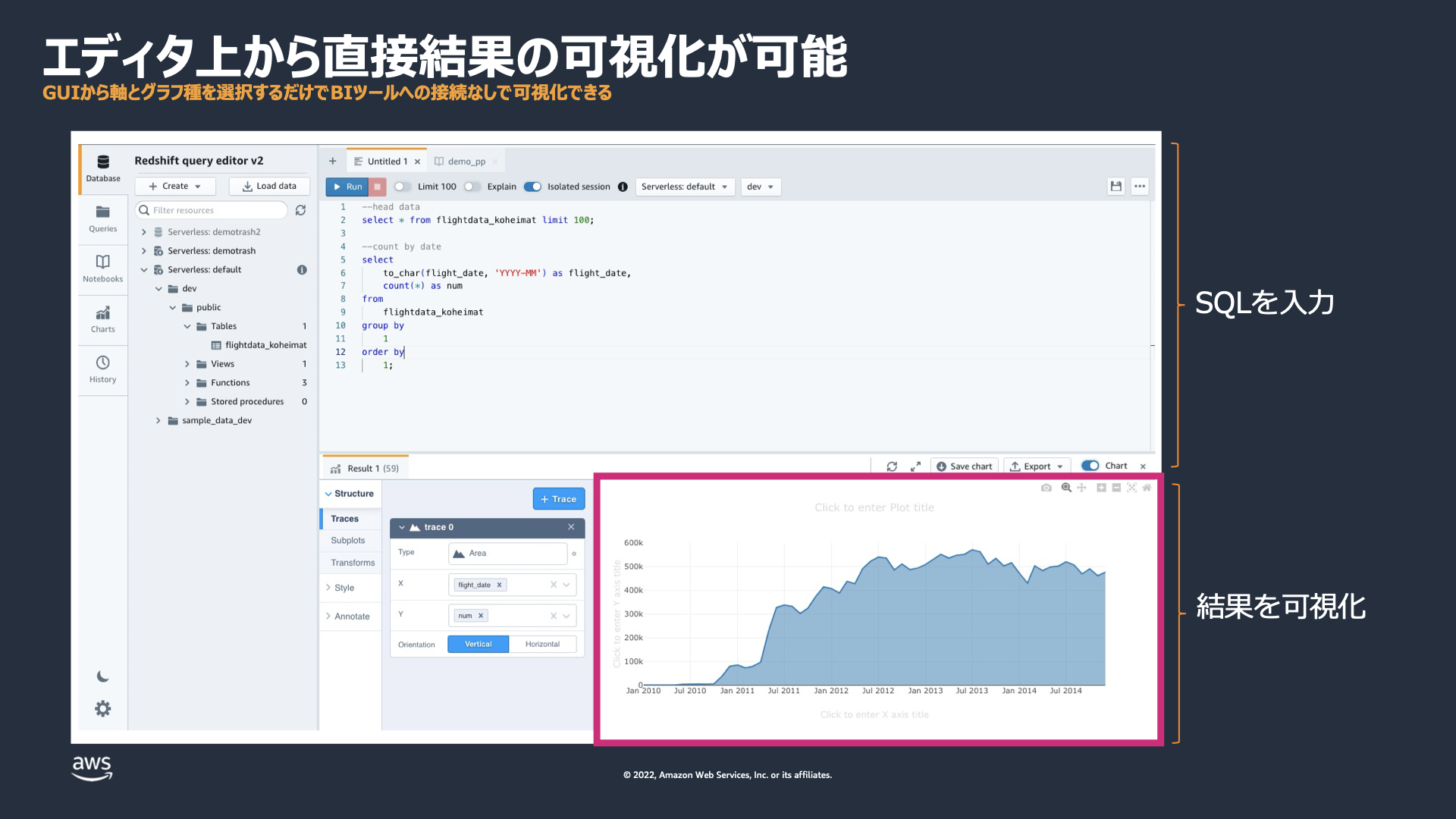Screen dimensions: 1456x819
Task: Open the trace Type Area dropdown
Action: click(508, 553)
